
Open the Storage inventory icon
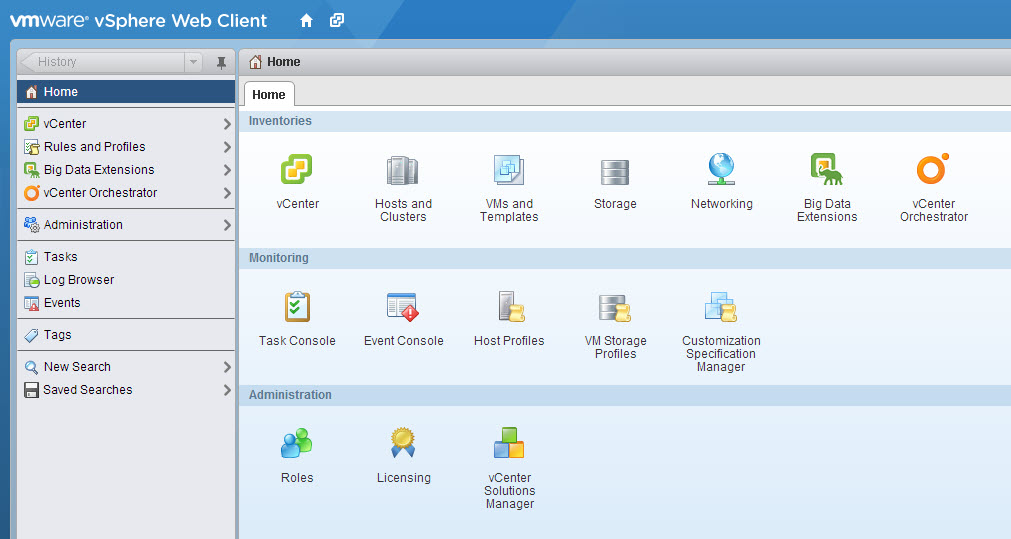click(x=615, y=172)
